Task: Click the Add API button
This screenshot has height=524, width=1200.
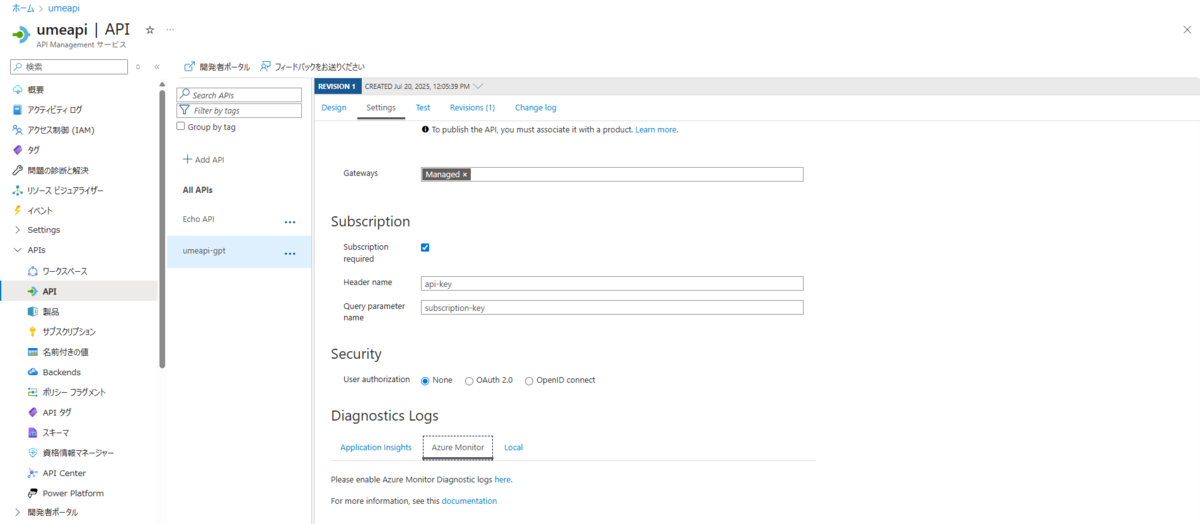Action: coord(203,159)
